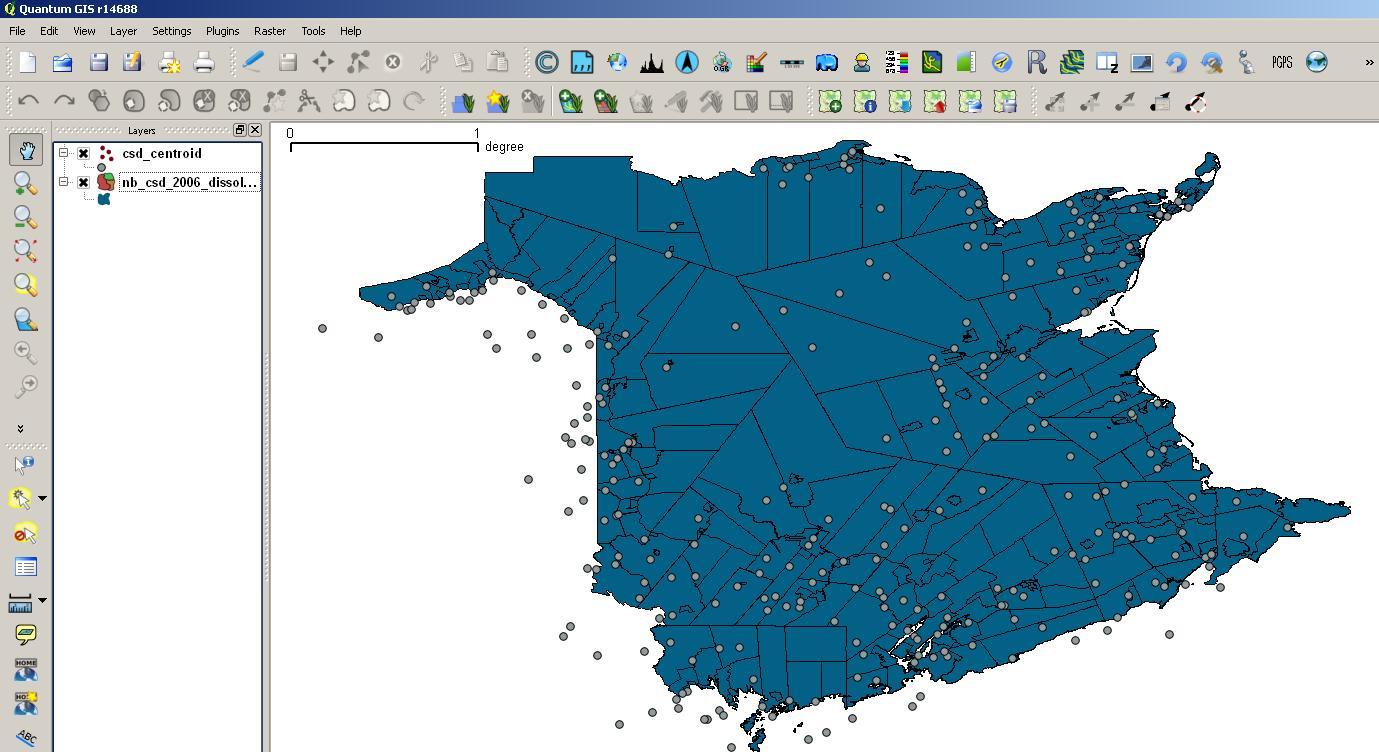Image resolution: width=1379 pixels, height=752 pixels.
Task: Open the R statistics plugin icon
Action: pos(1037,62)
